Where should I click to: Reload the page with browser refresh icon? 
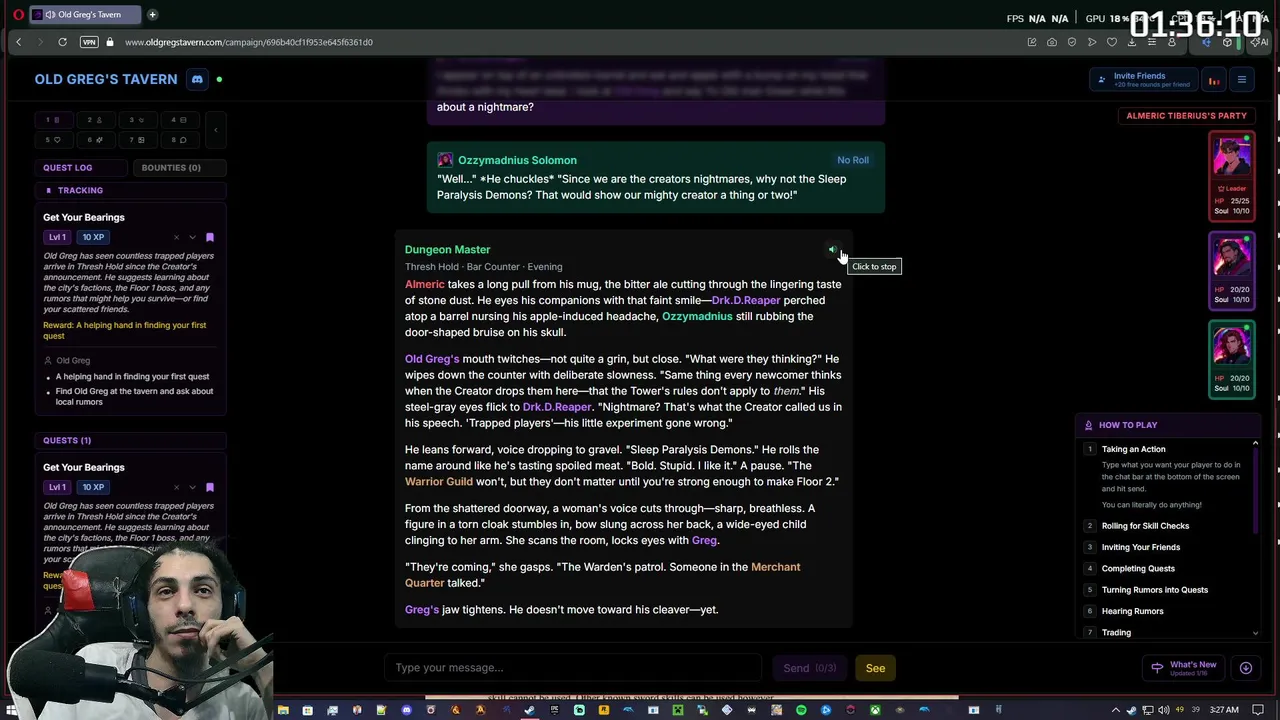pos(62,42)
